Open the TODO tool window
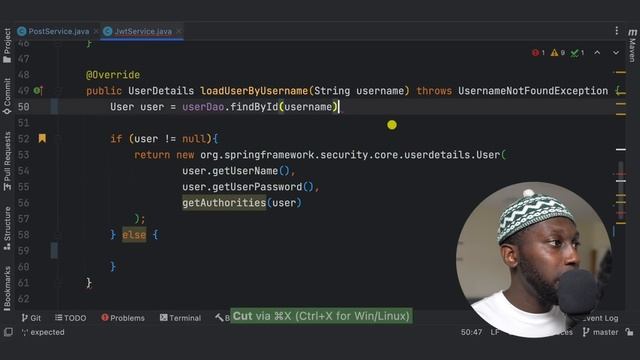Screen dimensions: 640x360 (71, 318)
